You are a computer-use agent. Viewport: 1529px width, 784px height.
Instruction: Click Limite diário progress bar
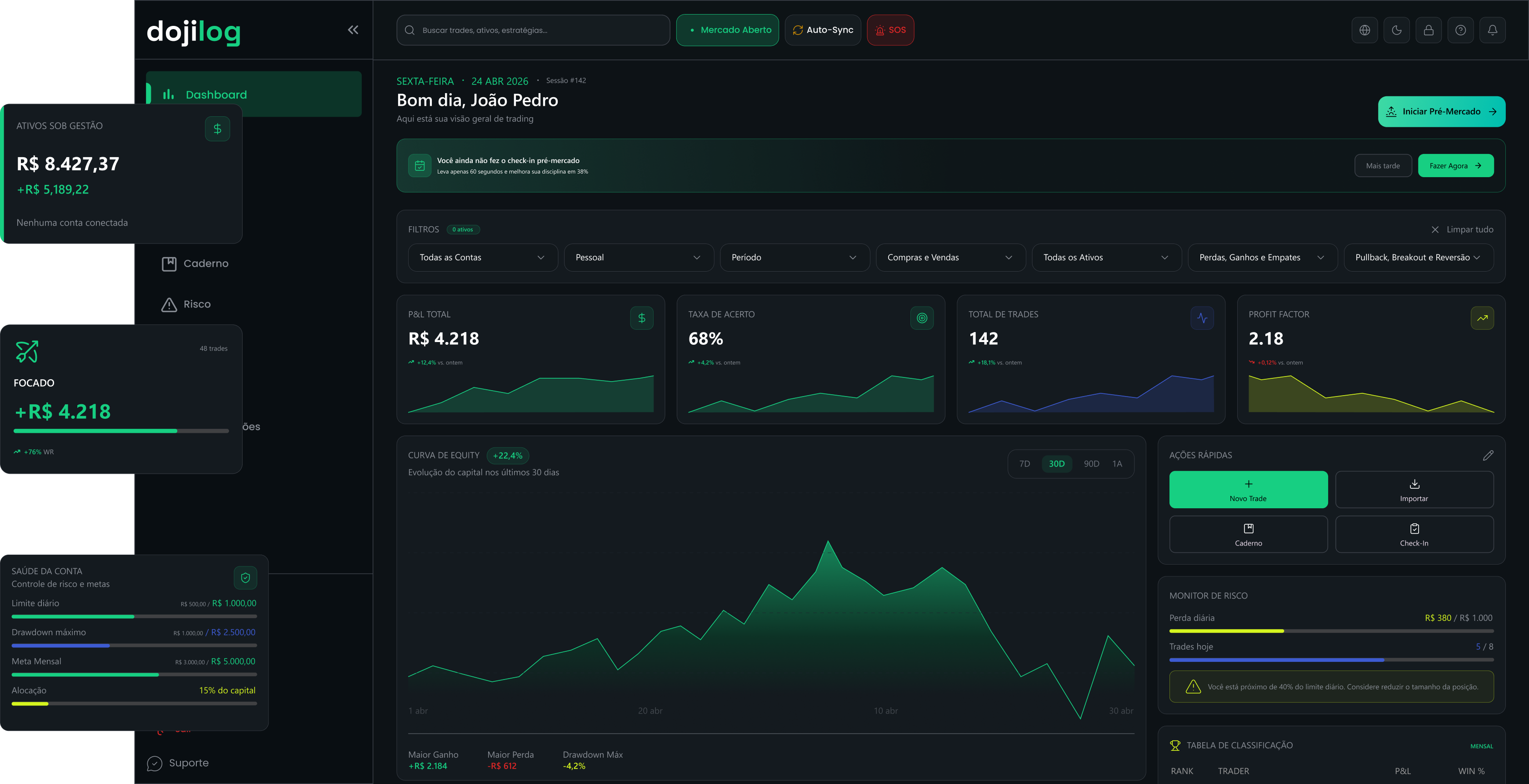click(134, 617)
